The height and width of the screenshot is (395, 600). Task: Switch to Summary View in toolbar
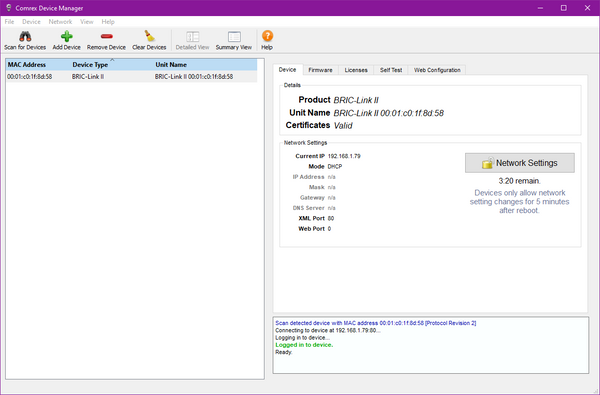click(x=234, y=41)
